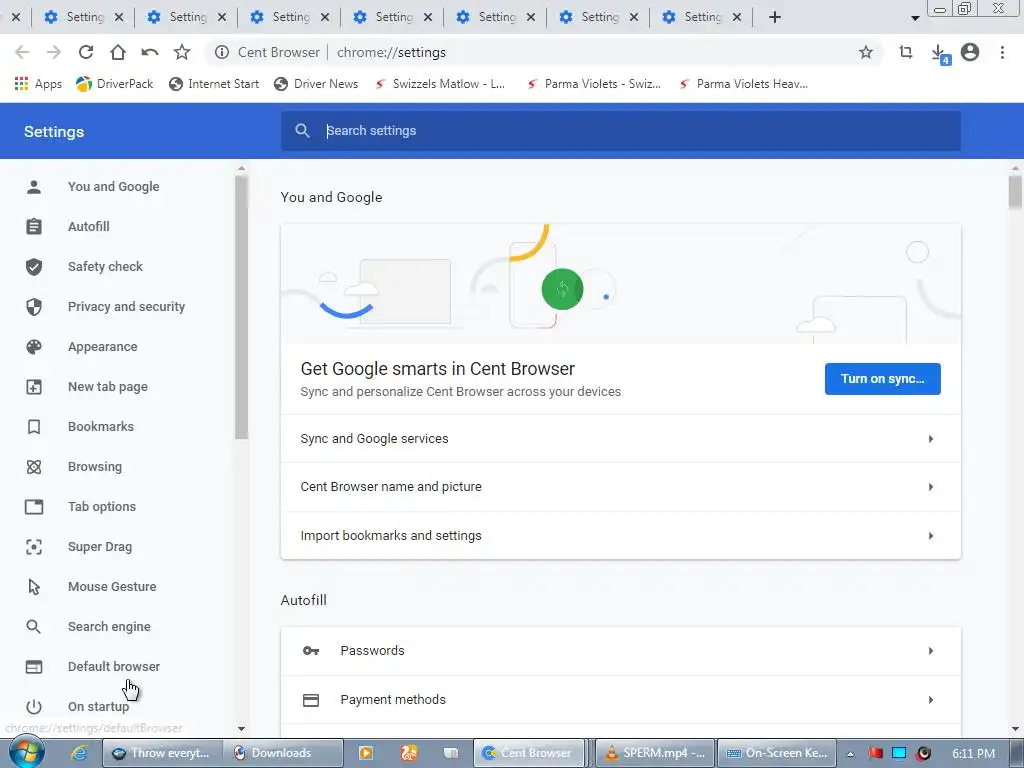Expand the Payment methods row
This screenshot has width=1024, height=768.
620,700
